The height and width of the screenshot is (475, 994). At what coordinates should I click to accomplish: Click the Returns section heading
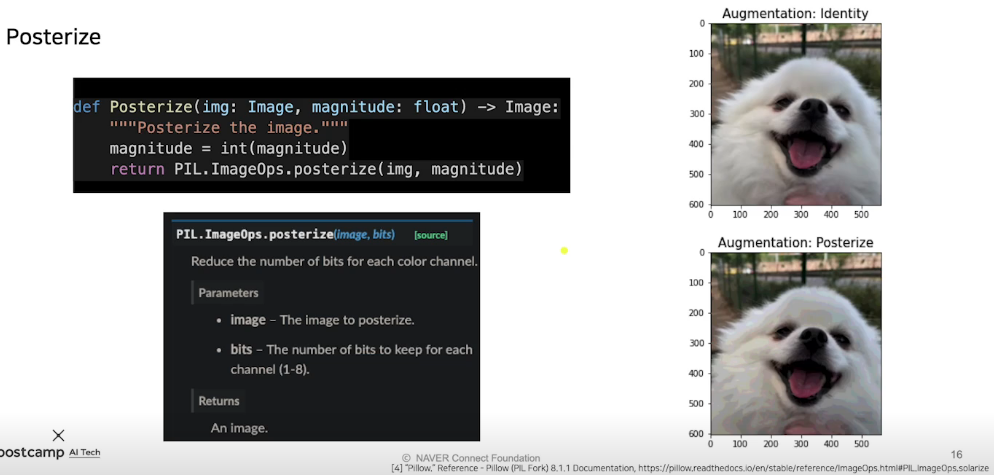(219, 401)
